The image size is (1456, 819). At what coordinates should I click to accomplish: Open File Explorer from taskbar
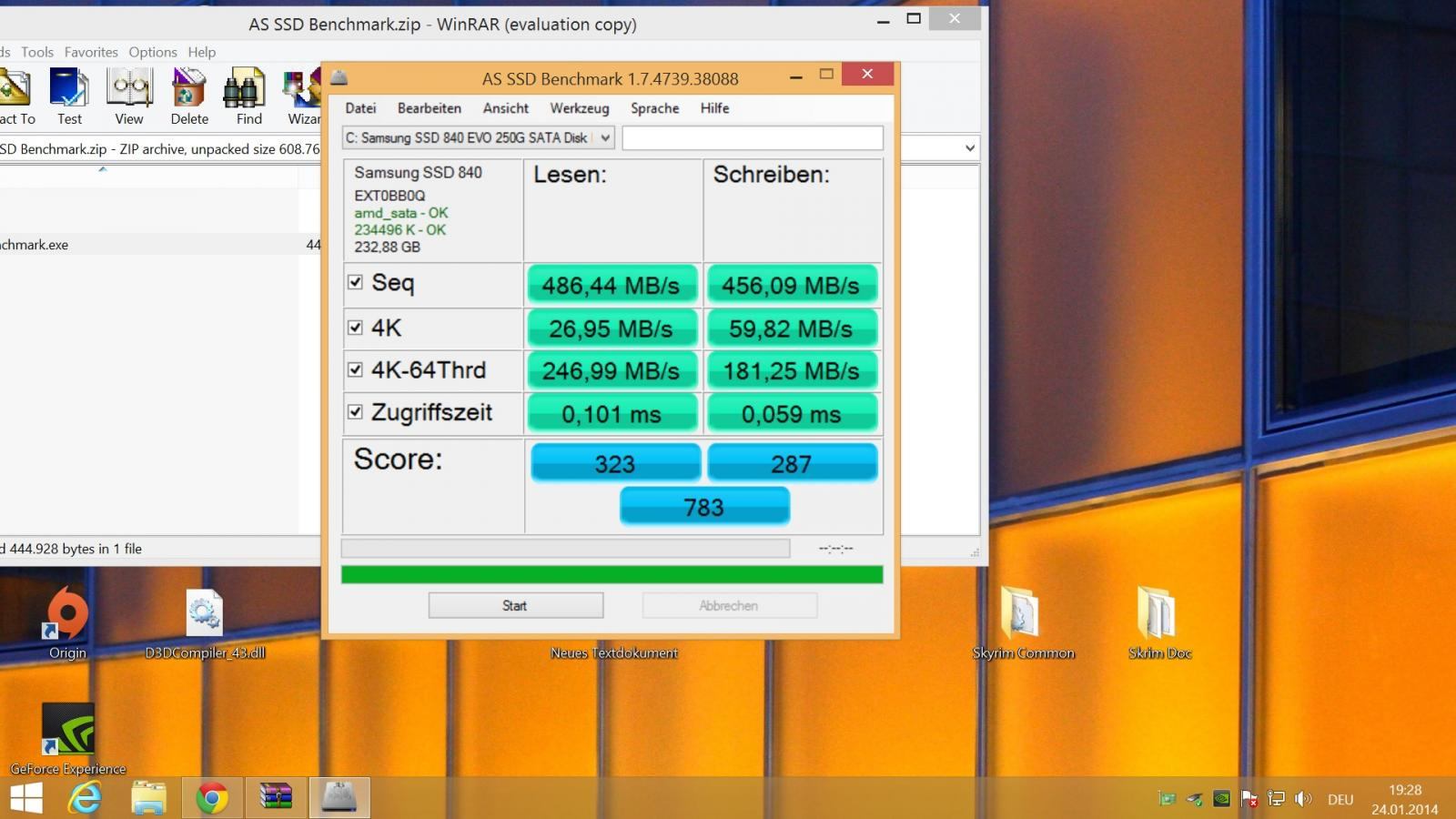[148, 798]
